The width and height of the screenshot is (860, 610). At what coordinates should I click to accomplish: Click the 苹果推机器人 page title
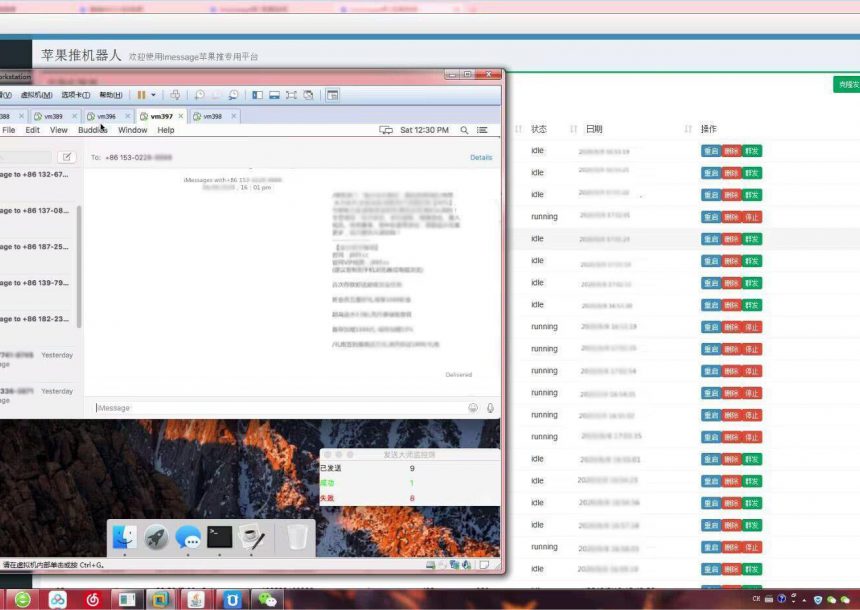tap(81, 55)
